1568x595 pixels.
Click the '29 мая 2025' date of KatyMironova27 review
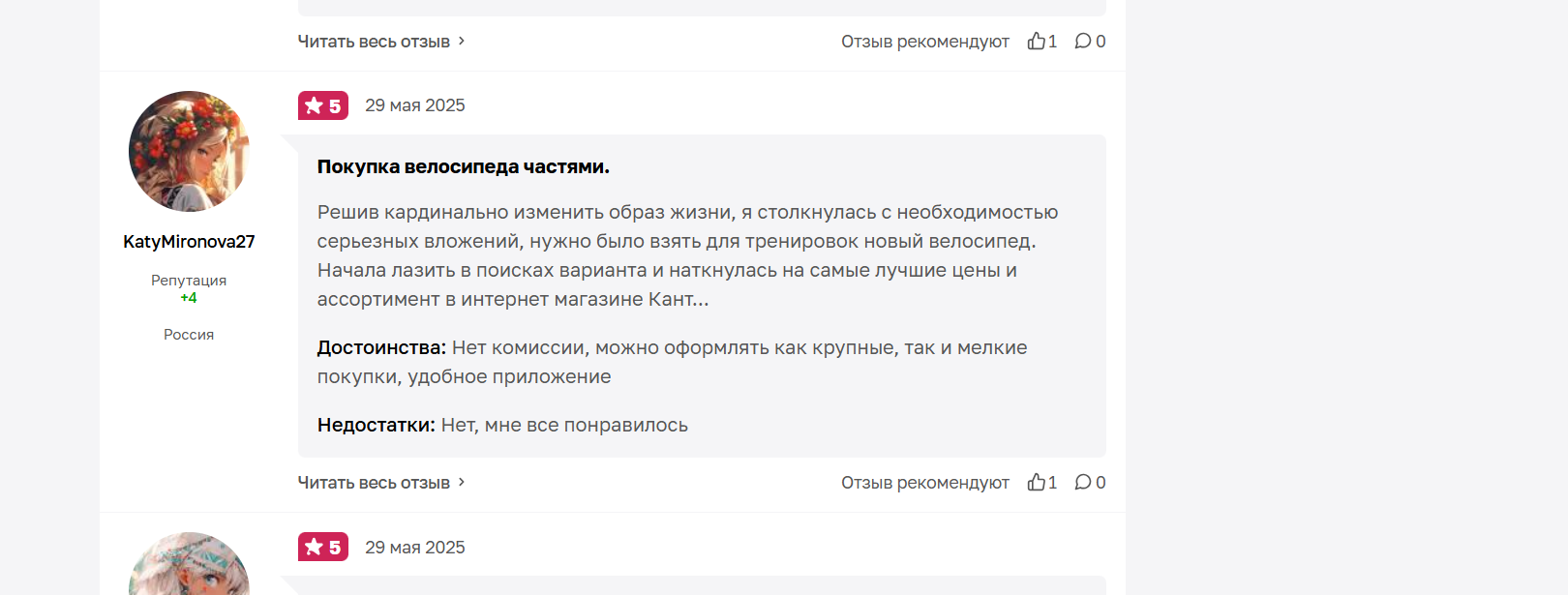click(415, 105)
